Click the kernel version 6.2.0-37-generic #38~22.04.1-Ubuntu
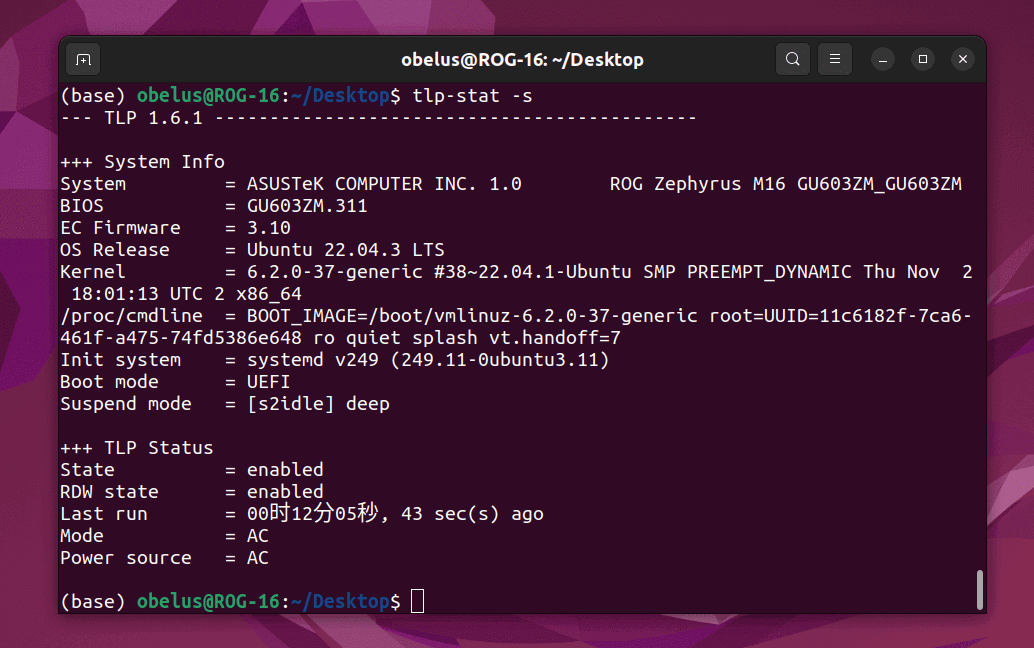The image size is (1034, 648). pyautogui.click(x=439, y=272)
